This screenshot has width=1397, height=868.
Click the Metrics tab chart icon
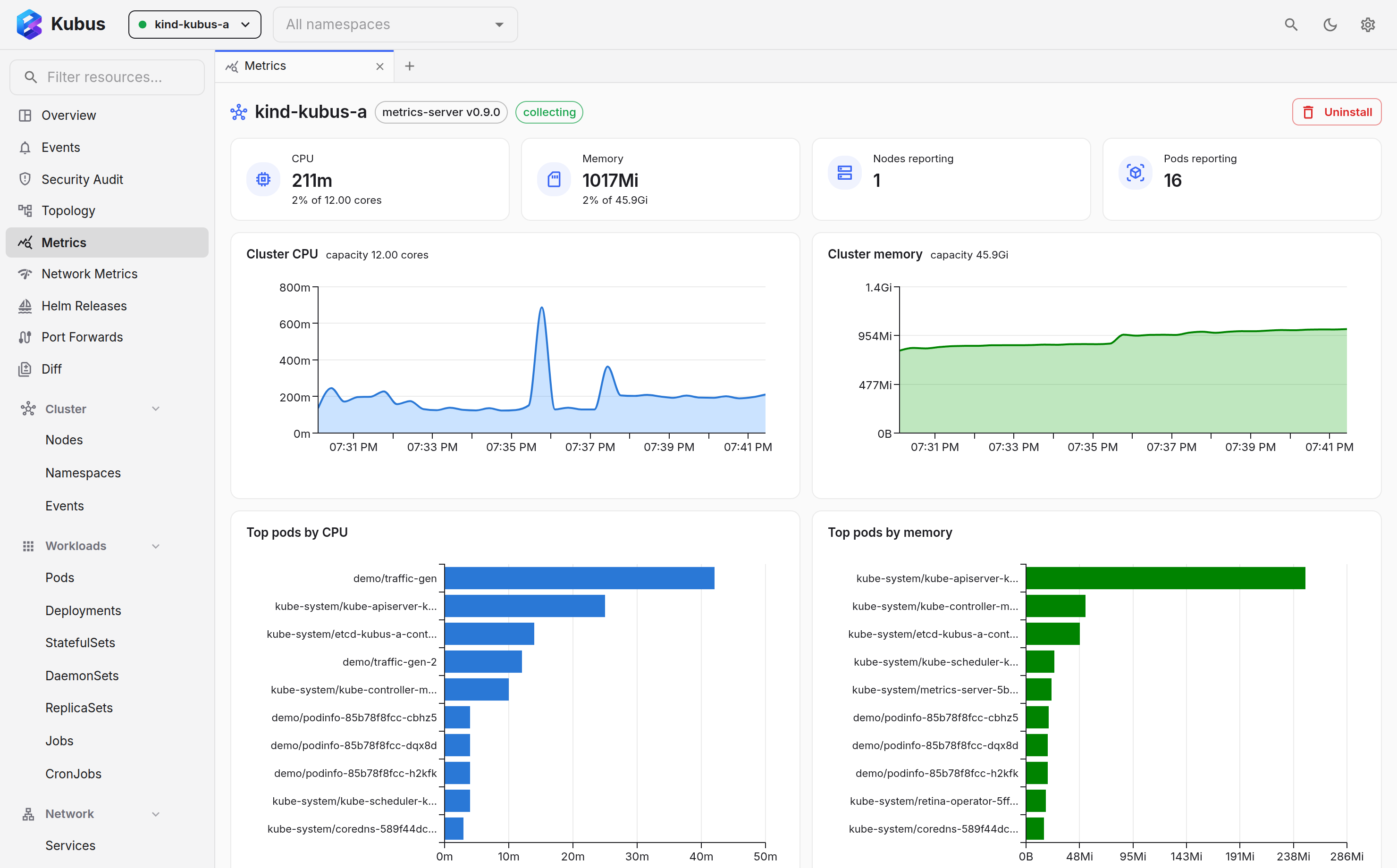point(232,67)
